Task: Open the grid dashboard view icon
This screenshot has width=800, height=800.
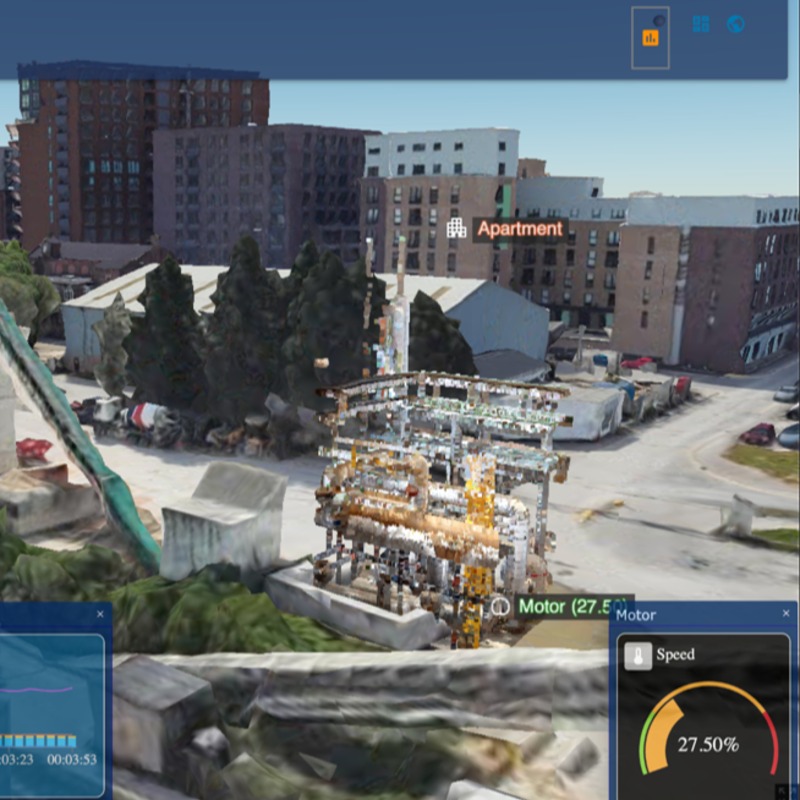Action: 701,24
